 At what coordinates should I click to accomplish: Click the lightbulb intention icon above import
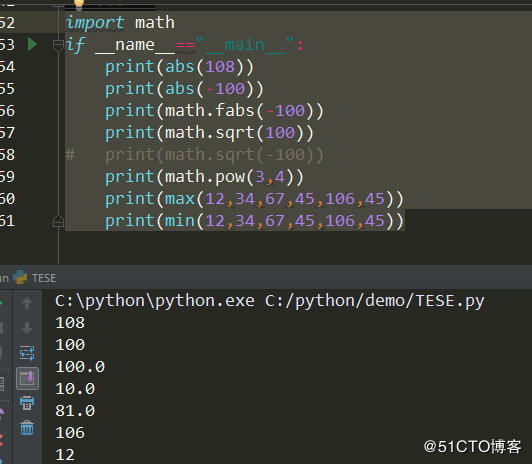79,4
